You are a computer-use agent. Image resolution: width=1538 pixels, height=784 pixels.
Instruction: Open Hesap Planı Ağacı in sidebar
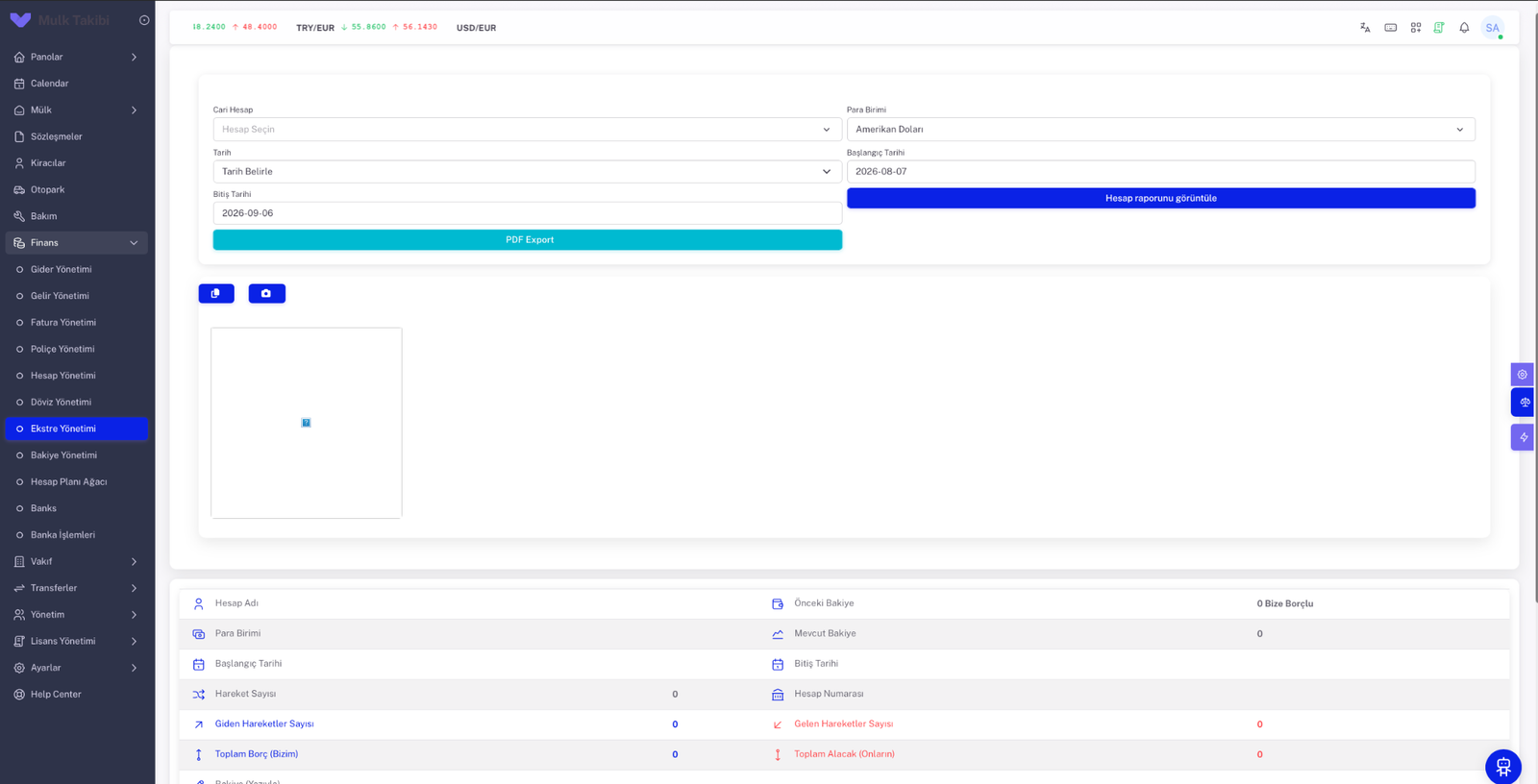pos(77,481)
